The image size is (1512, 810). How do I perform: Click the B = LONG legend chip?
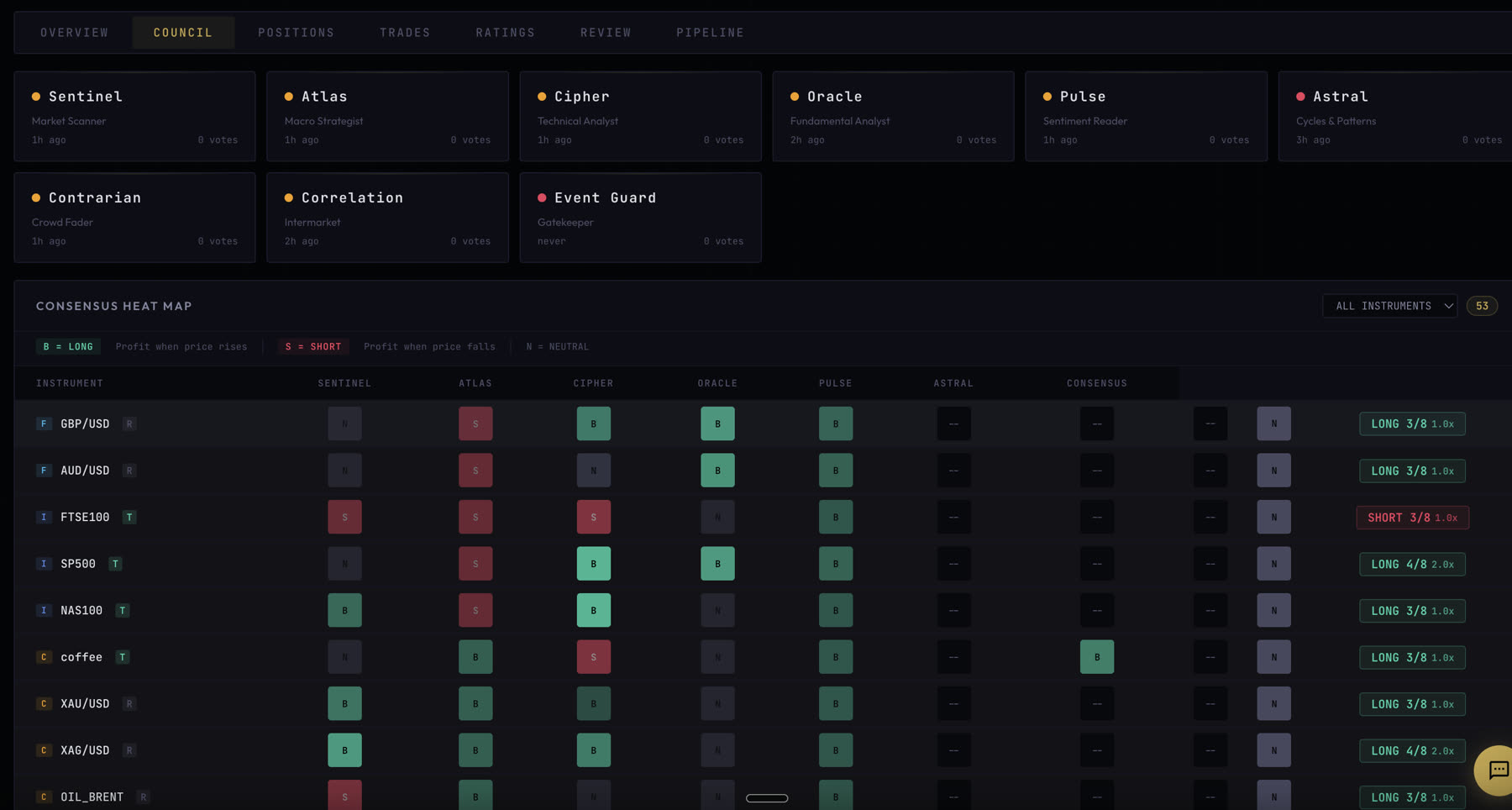click(68, 346)
